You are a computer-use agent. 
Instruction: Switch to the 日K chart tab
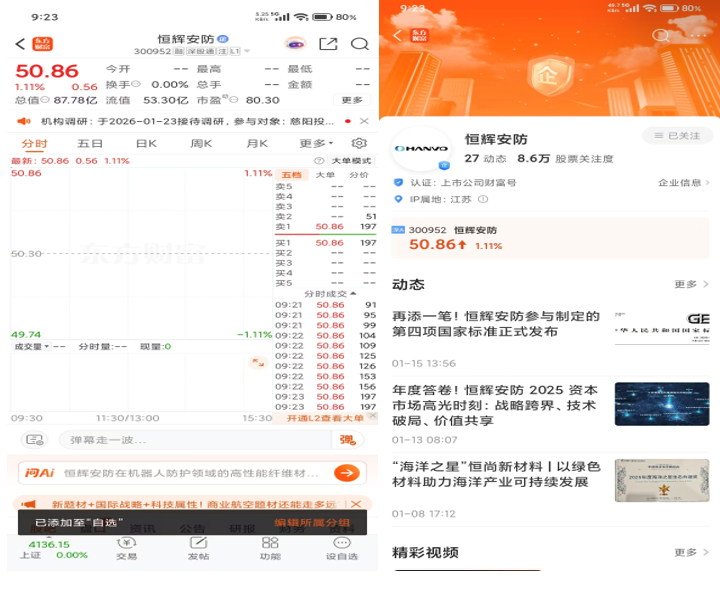point(146,144)
